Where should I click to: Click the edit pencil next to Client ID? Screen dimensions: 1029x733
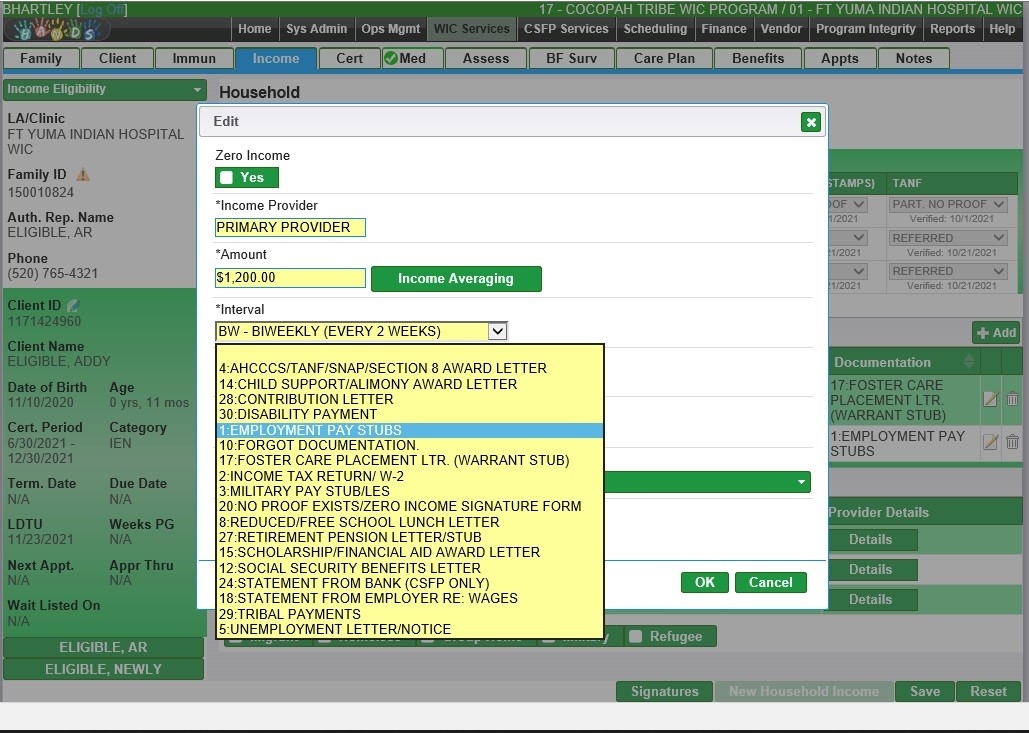[x=73, y=306]
